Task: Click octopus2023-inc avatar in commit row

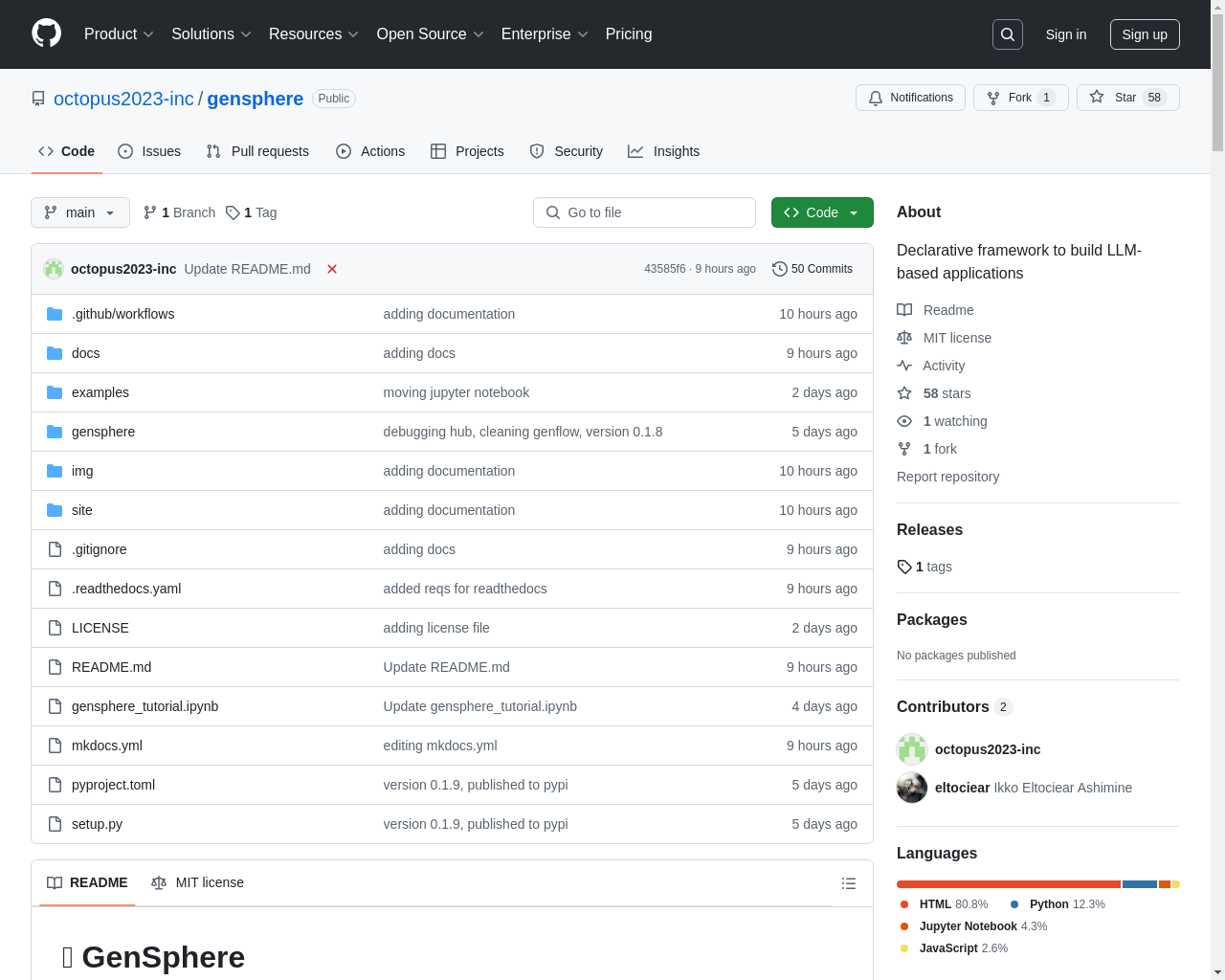Action: pyautogui.click(x=54, y=269)
